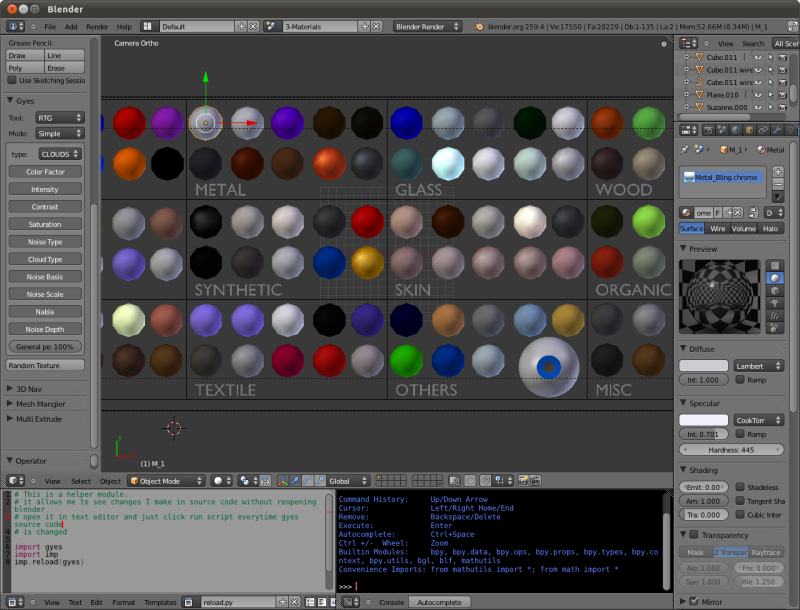Click the Noise Basis button

[45, 277]
